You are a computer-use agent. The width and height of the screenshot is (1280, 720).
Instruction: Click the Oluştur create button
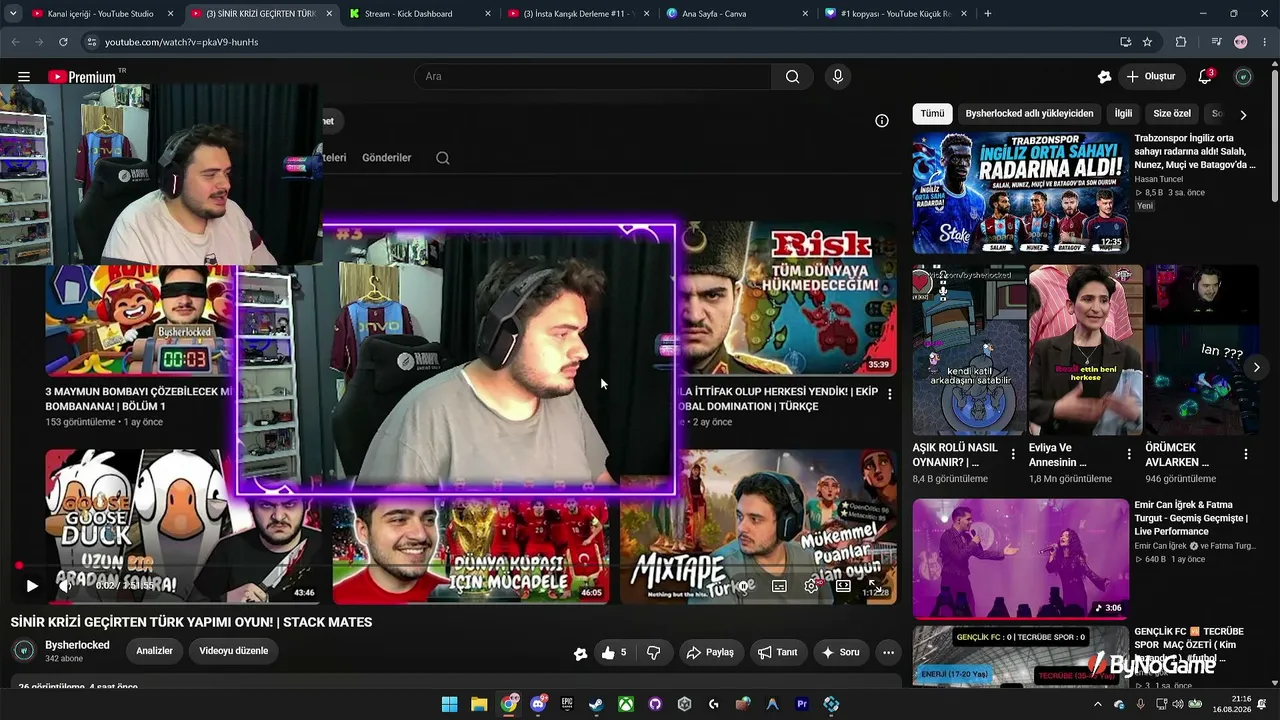pos(1151,77)
